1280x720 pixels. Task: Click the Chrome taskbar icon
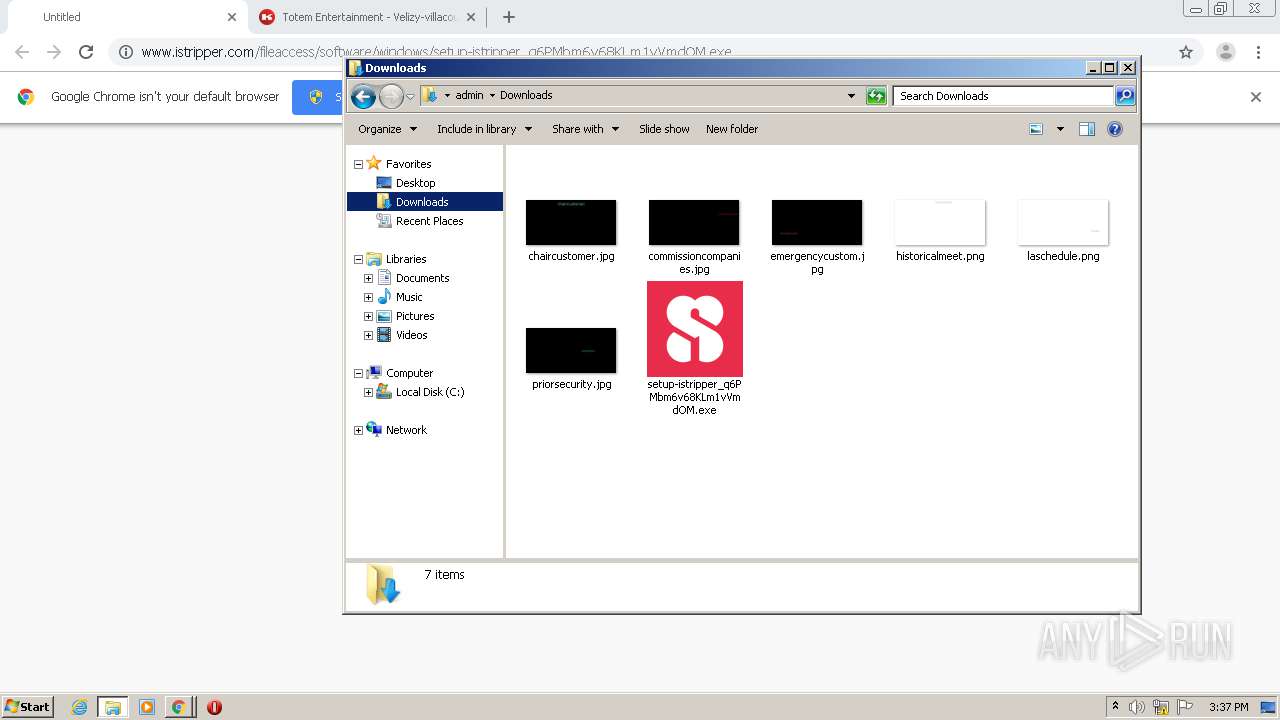click(178, 707)
